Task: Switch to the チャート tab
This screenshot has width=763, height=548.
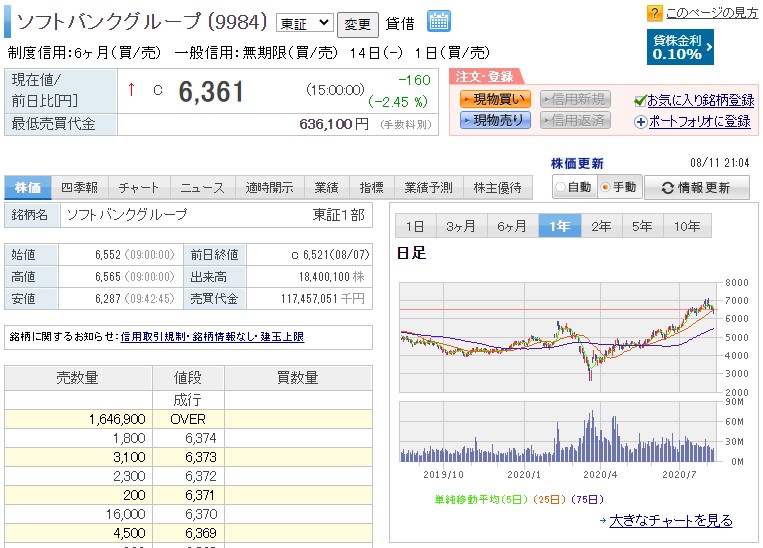Action: [x=139, y=187]
